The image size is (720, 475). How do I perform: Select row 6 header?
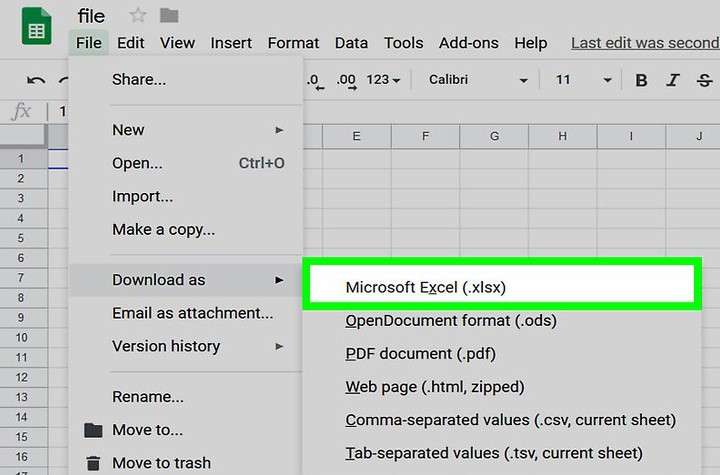[x=23, y=258]
